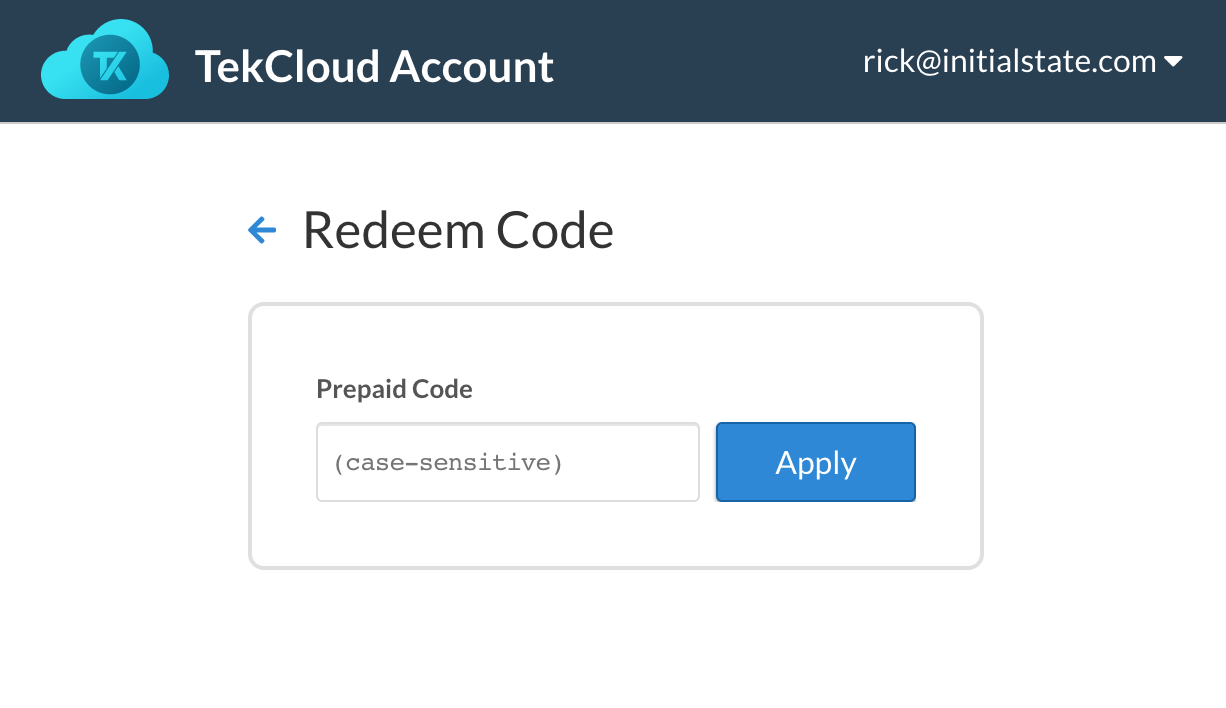Open the rick@initialstate.com account menu
Viewport: 1226px width, 708px height.
tap(1010, 62)
